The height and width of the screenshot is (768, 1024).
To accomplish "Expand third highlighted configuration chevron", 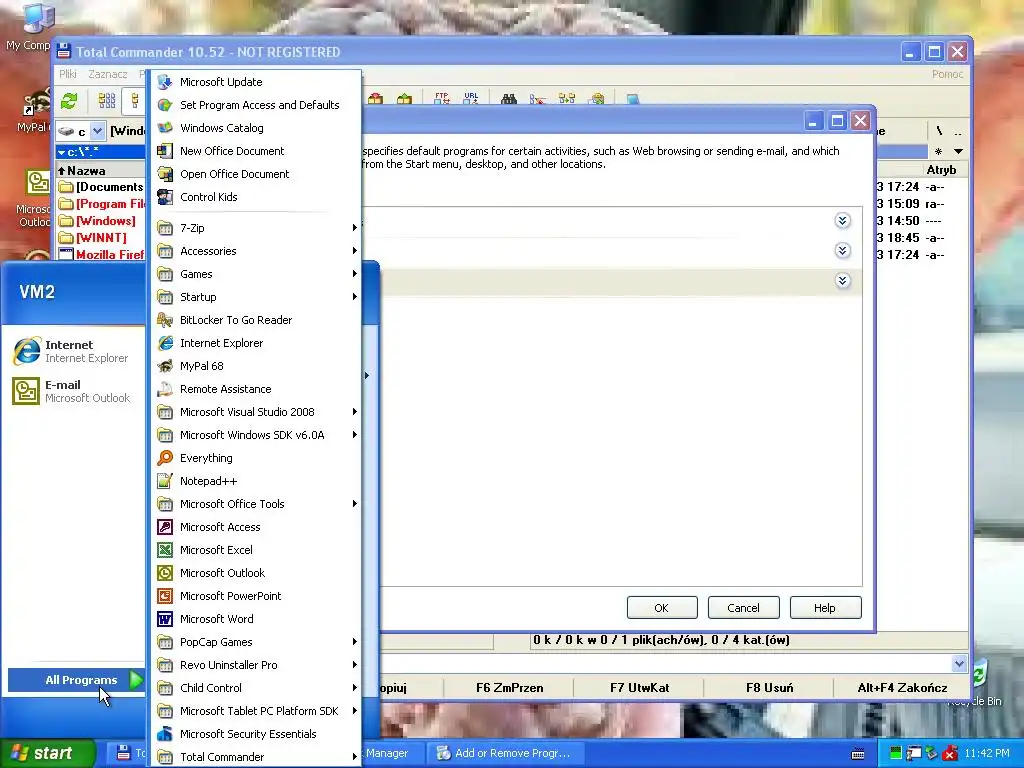I will pyautogui.click(x=842, y=281).
